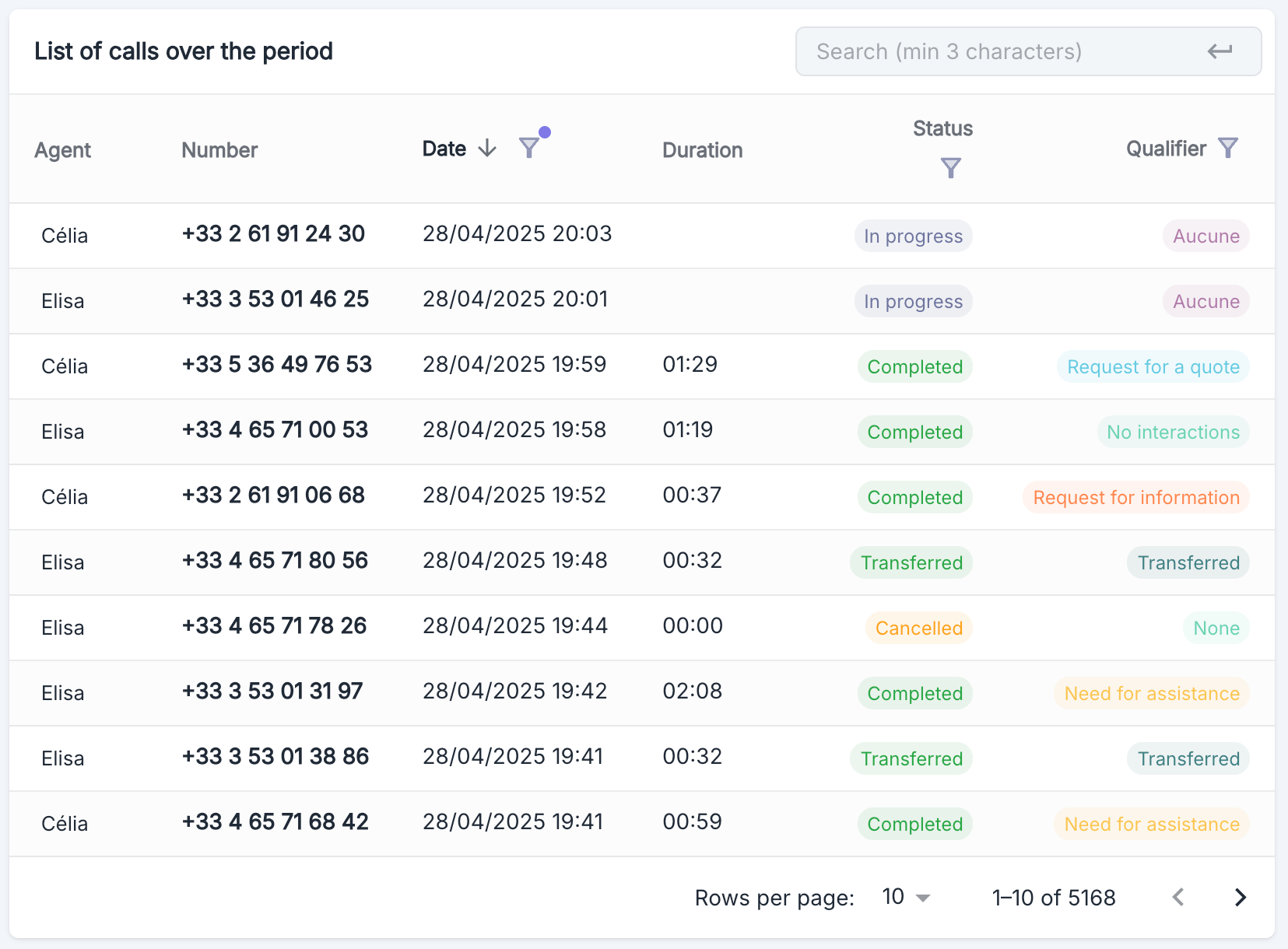Screen dimensions: 1288x949
Task: Select number +33 4 65 71 80 56
Action: [x=275, y=560]
